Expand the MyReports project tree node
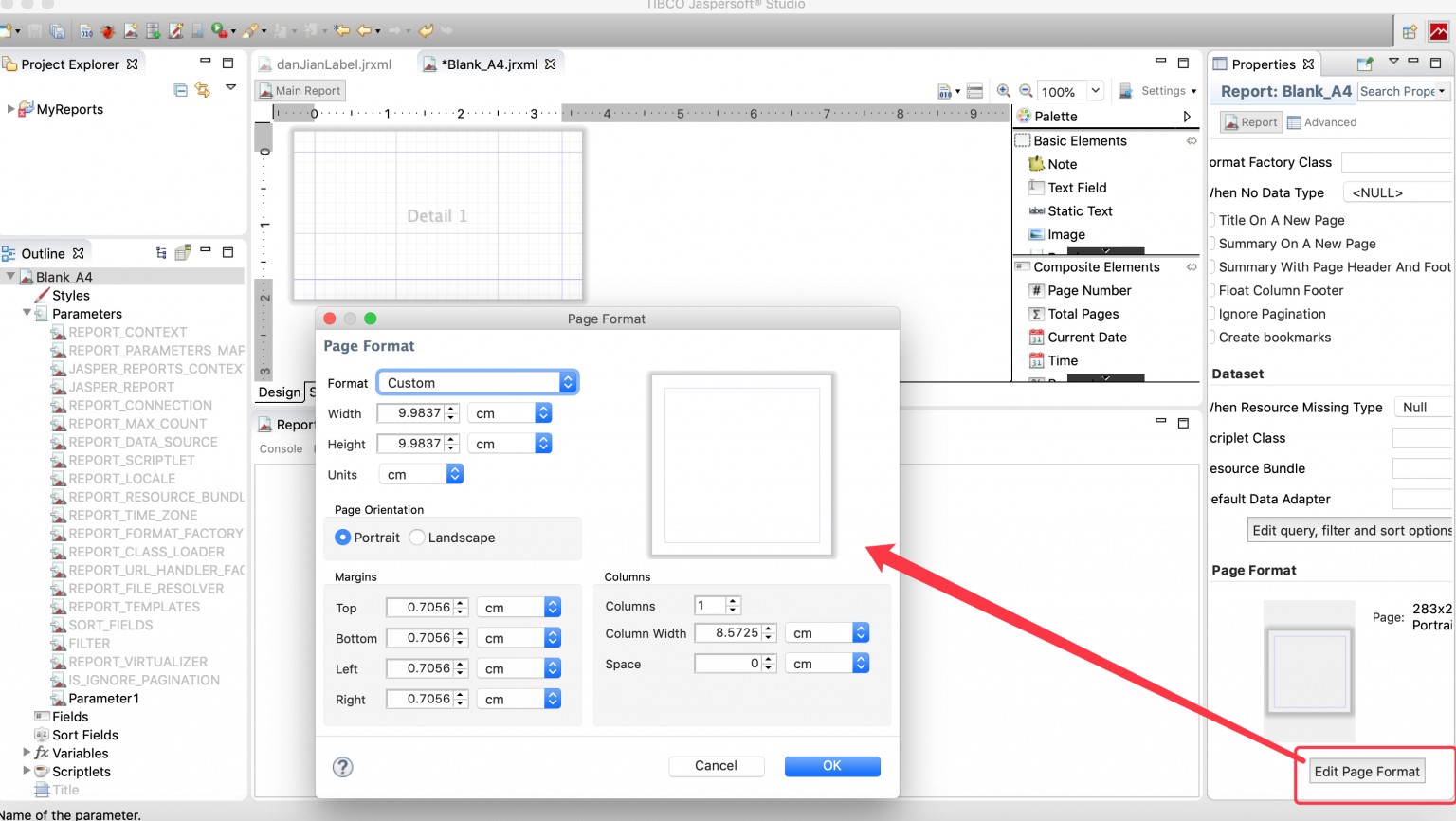The width and height of the screenshot is (1456, 821). (10, 109)
